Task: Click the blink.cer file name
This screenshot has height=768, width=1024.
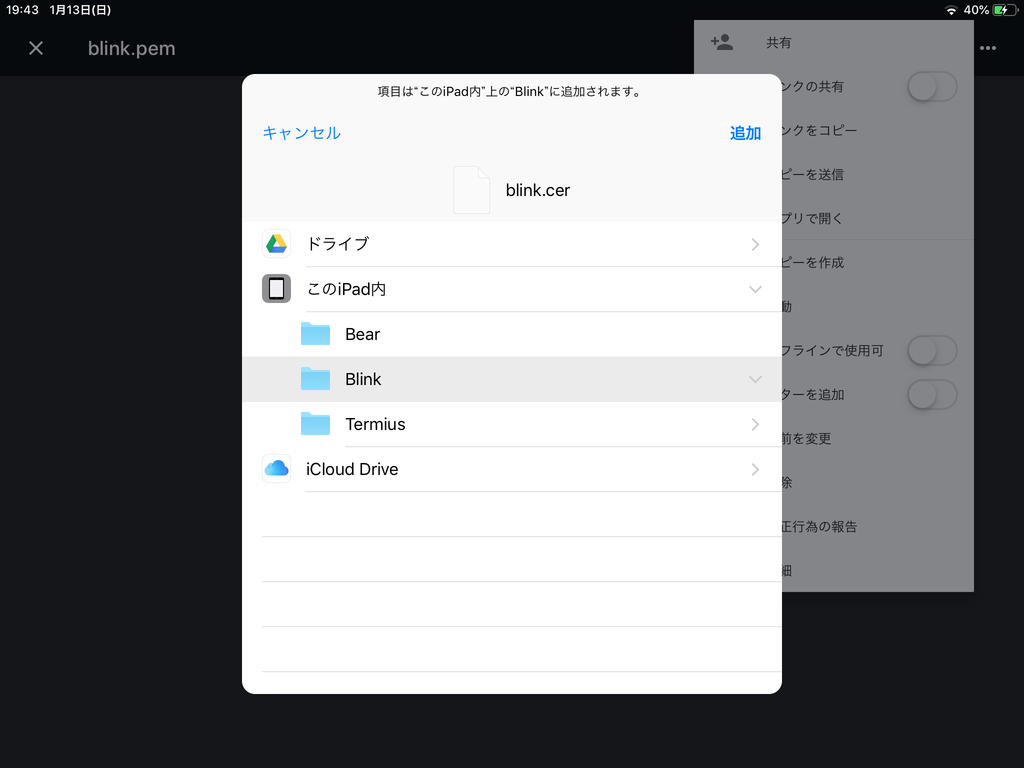Action: coord(537,190)
